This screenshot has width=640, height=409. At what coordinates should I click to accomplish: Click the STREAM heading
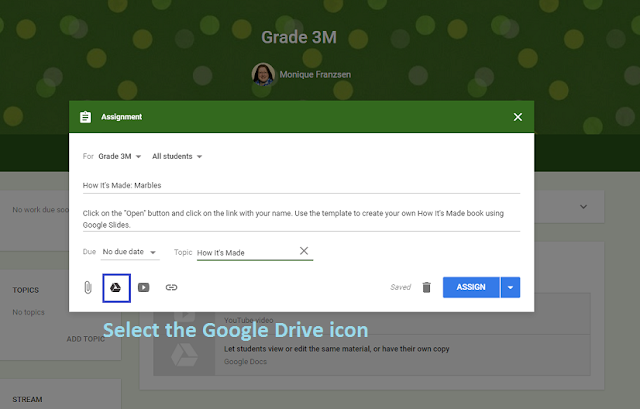click(27, 399)
